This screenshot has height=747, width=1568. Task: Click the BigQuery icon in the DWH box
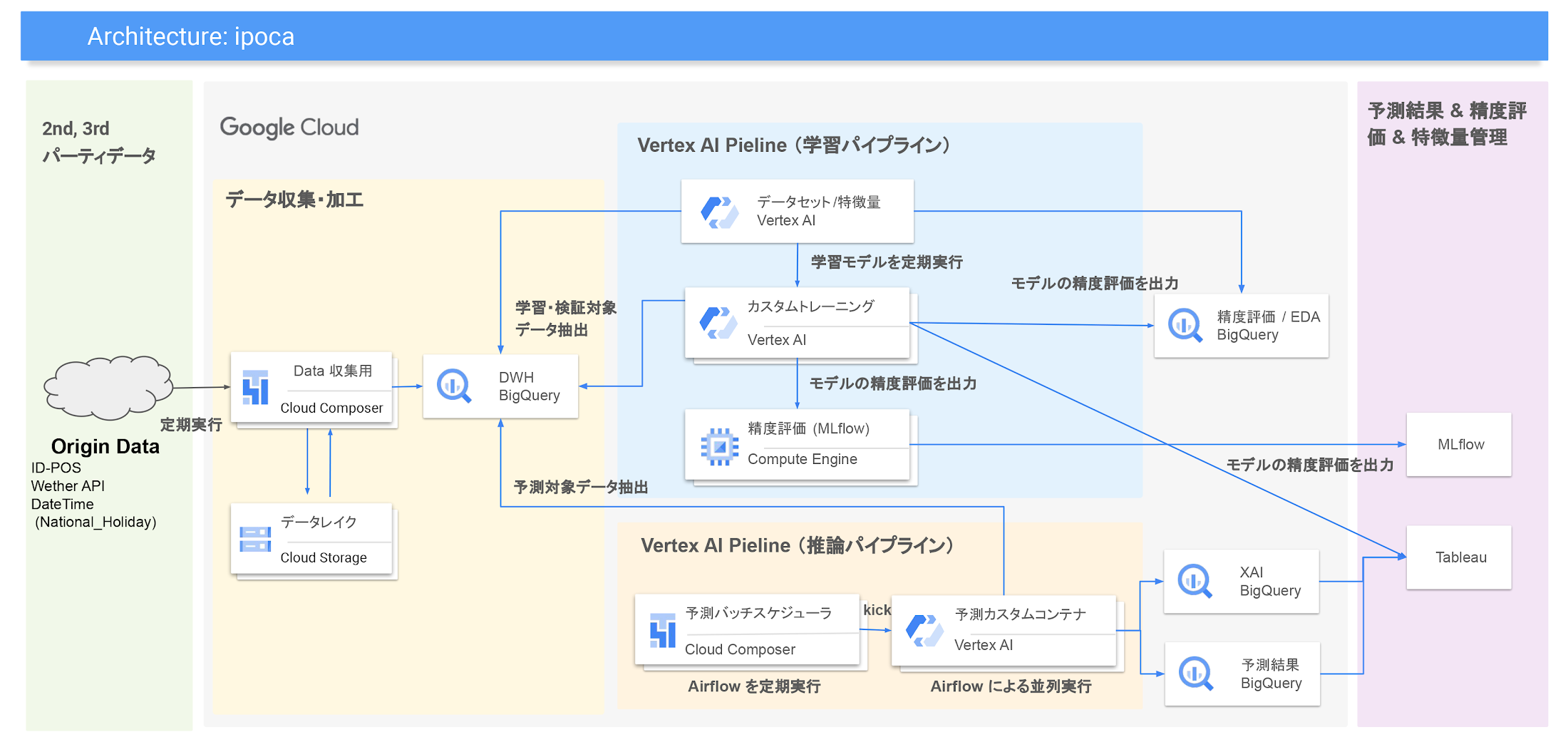point(454,386)
